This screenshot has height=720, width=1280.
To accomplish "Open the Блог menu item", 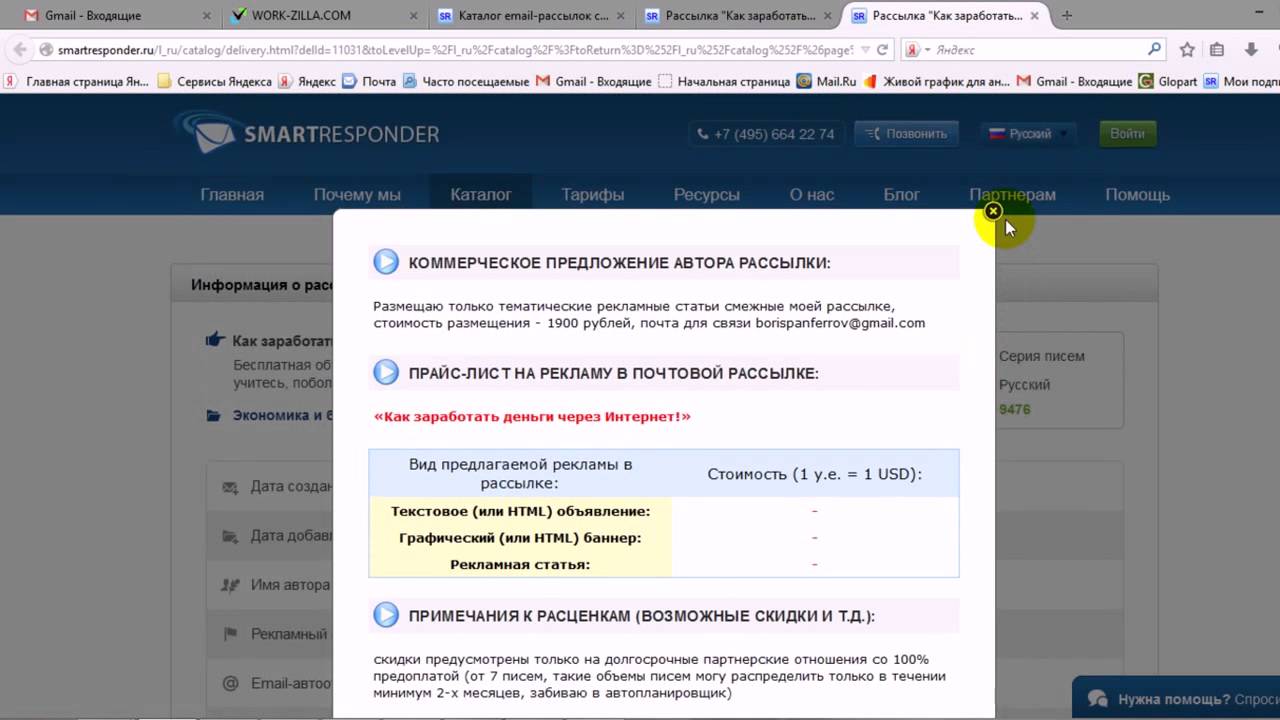I will pyautogui.click(x=902, y=195).
